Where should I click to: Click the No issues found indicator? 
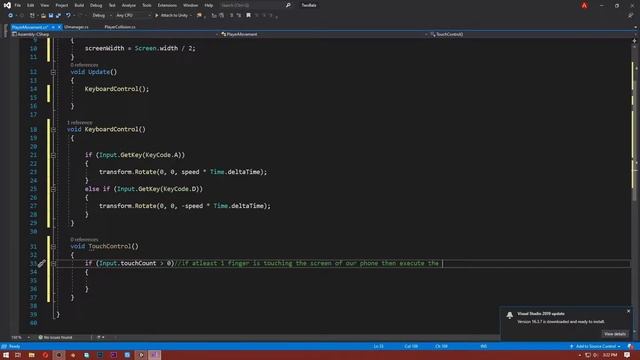[56, 338]
